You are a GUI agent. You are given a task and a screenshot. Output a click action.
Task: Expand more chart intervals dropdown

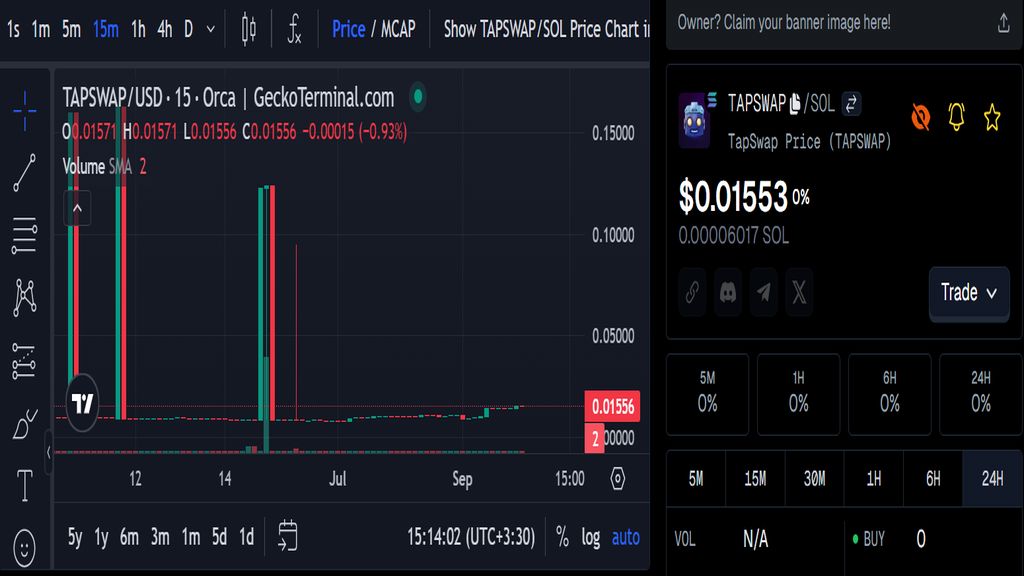tap(210, 29)
